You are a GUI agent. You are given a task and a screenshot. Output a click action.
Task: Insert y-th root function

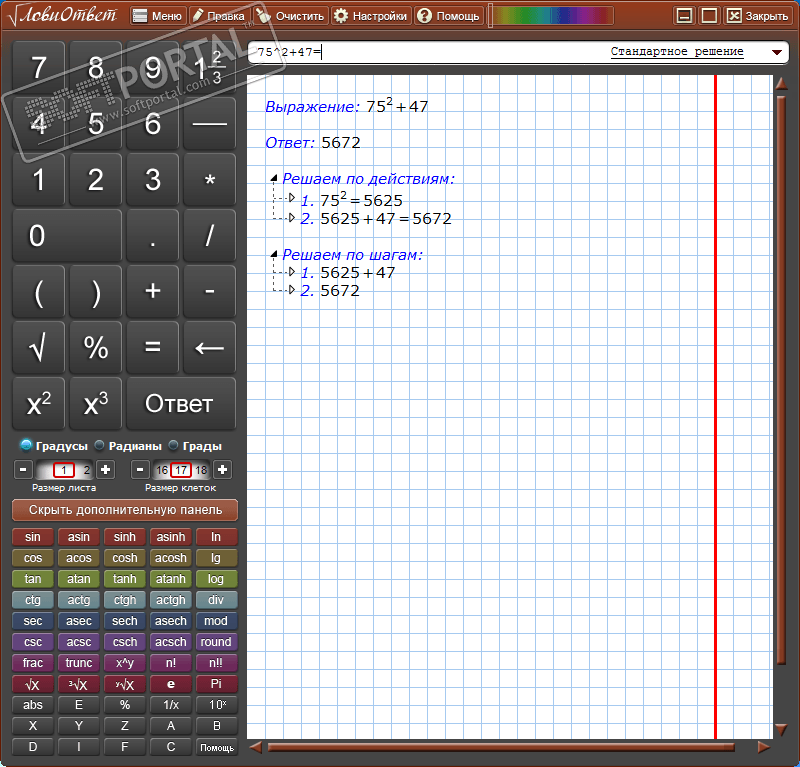(x=124, y=684)
